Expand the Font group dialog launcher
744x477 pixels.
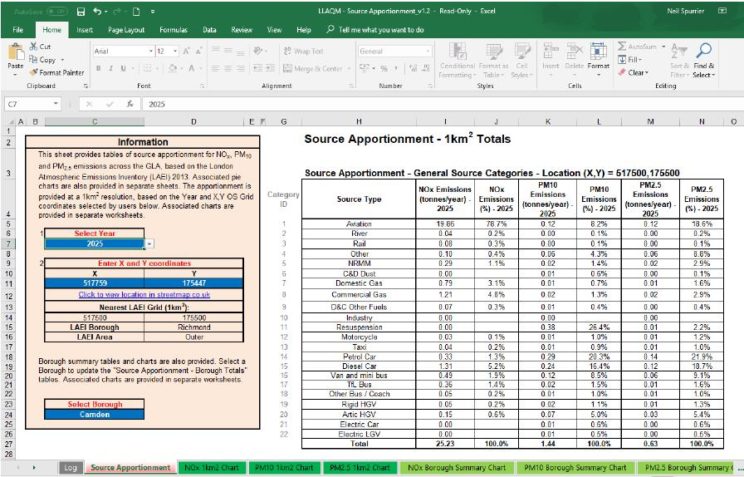(x=203, y=86)
